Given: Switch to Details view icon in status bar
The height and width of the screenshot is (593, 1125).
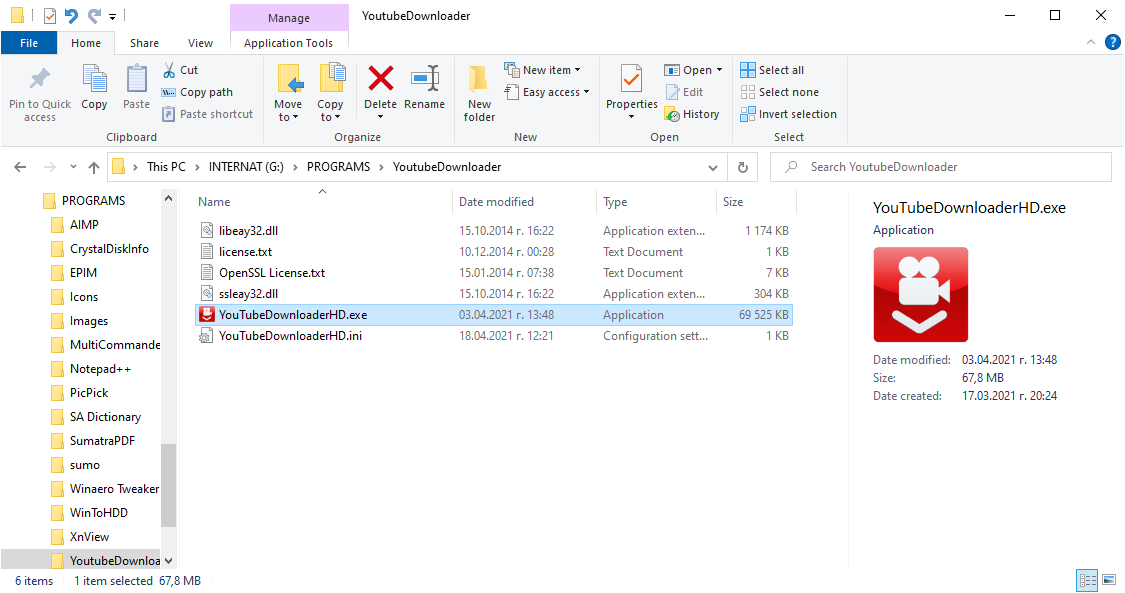Looking at the screenshot, I should click(x=1088, y=579).
